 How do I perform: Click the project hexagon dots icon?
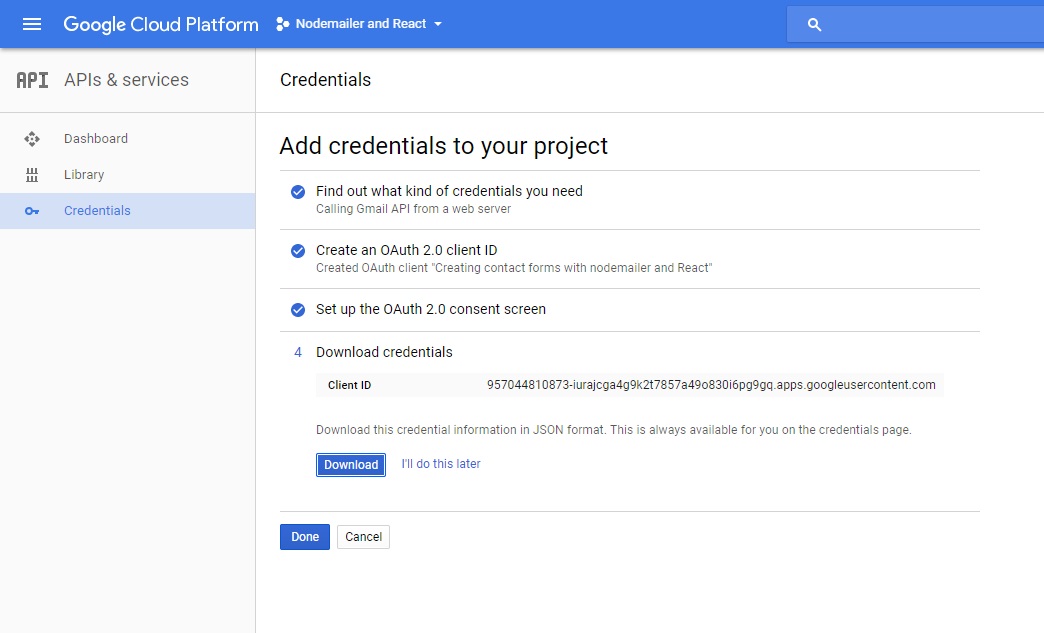coord(282,24)
